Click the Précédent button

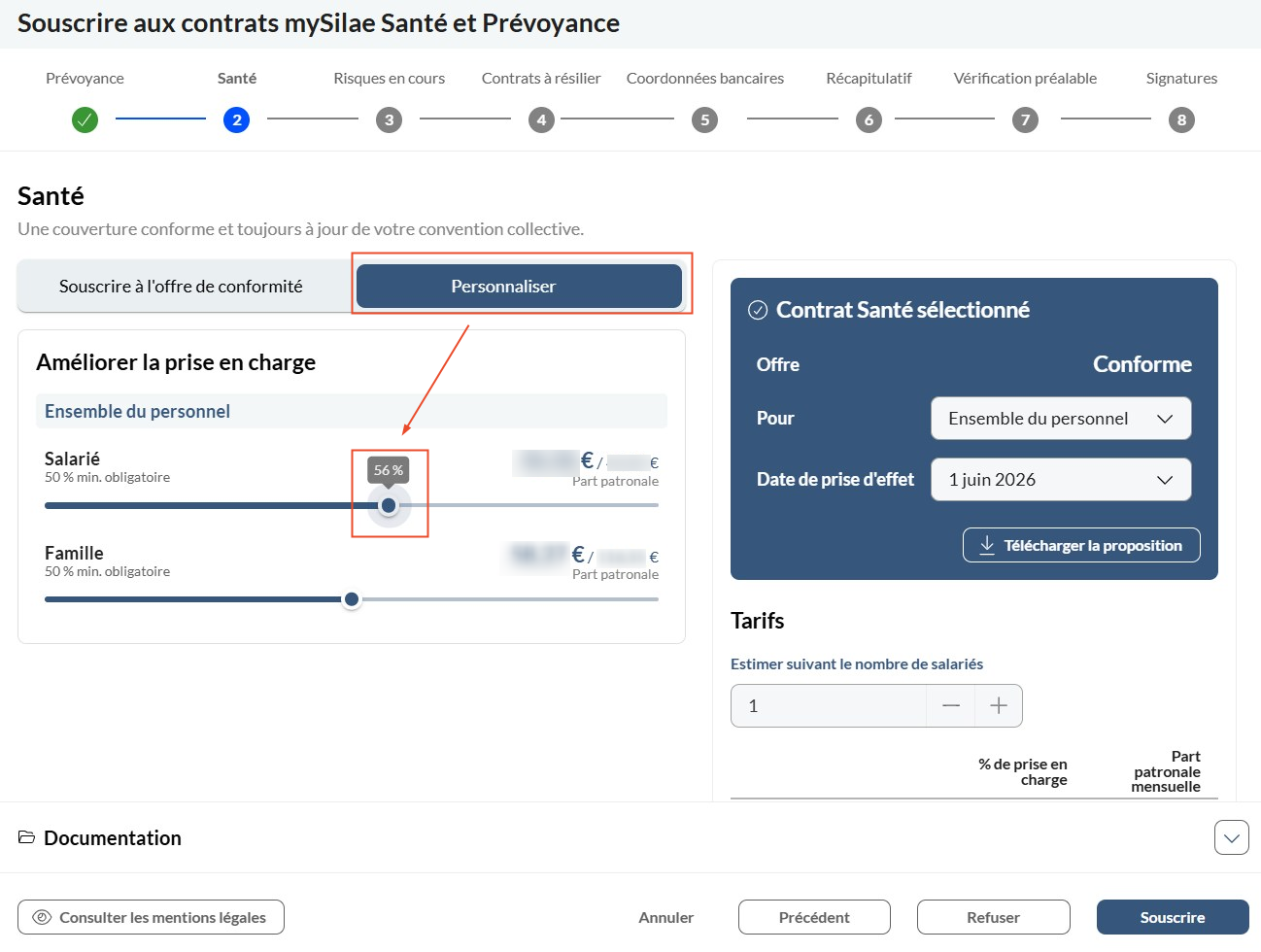point(814,917)
